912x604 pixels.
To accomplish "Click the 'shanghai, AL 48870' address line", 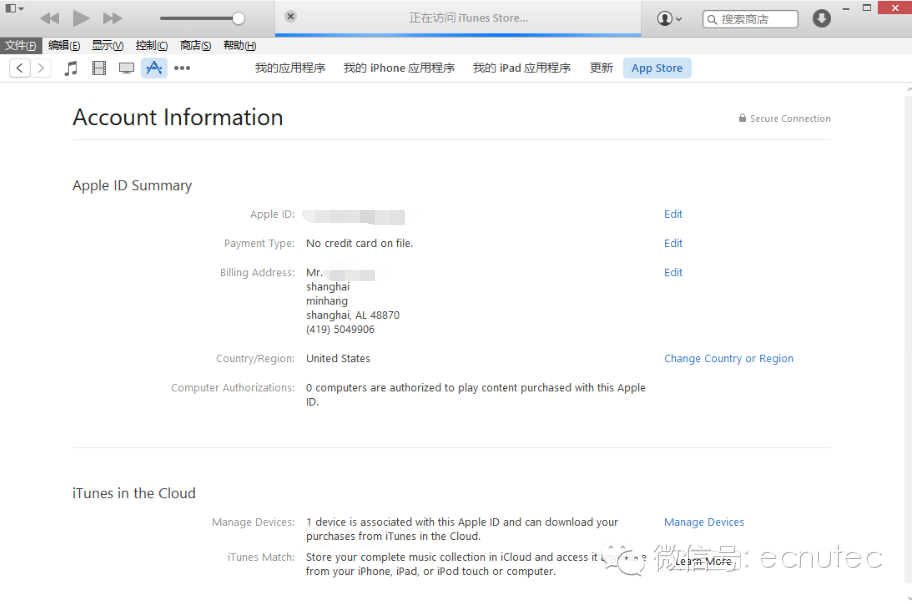I will (x=353, y=315).
